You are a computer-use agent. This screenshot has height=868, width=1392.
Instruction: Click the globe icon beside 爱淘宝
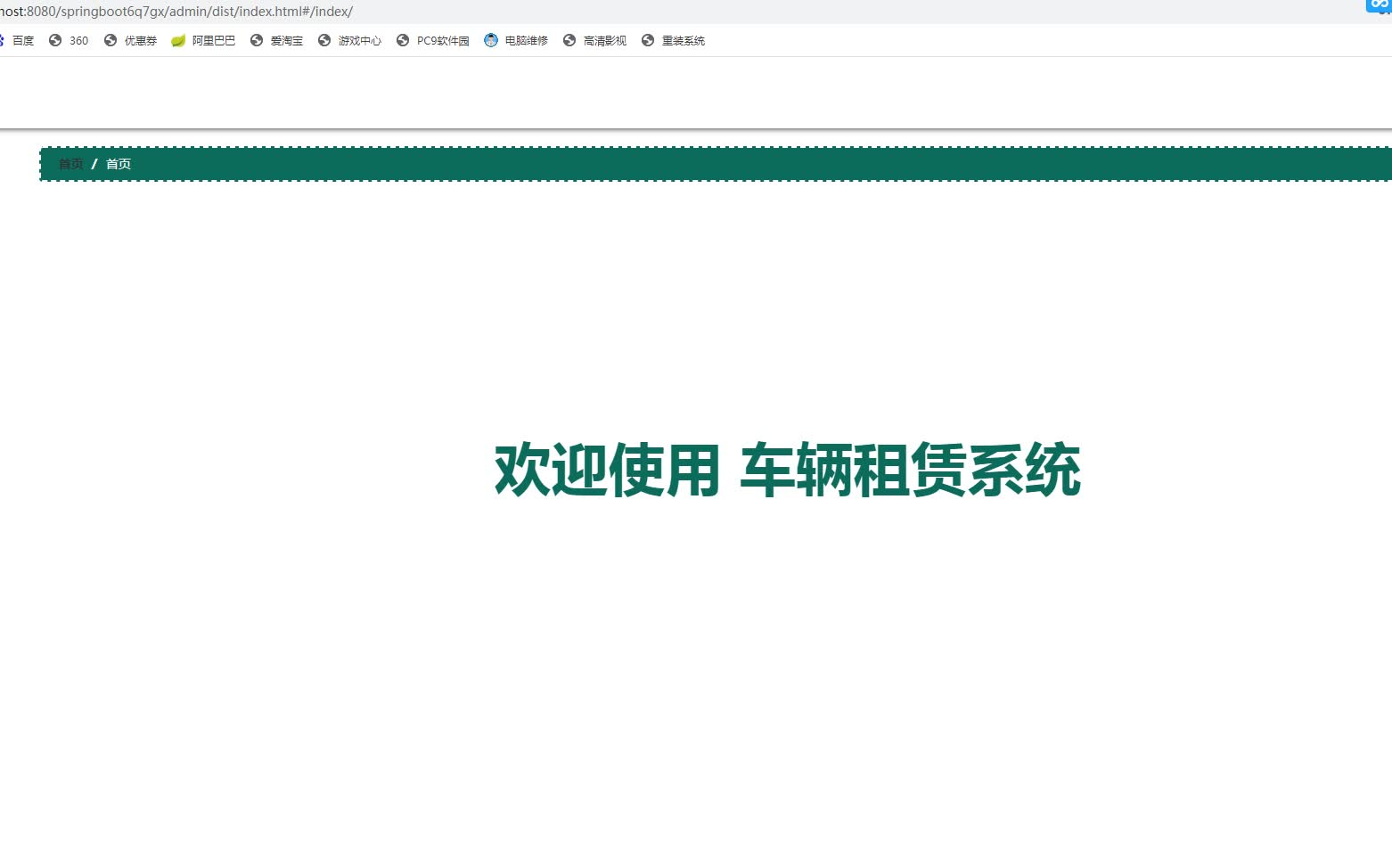tap(257, 40)
